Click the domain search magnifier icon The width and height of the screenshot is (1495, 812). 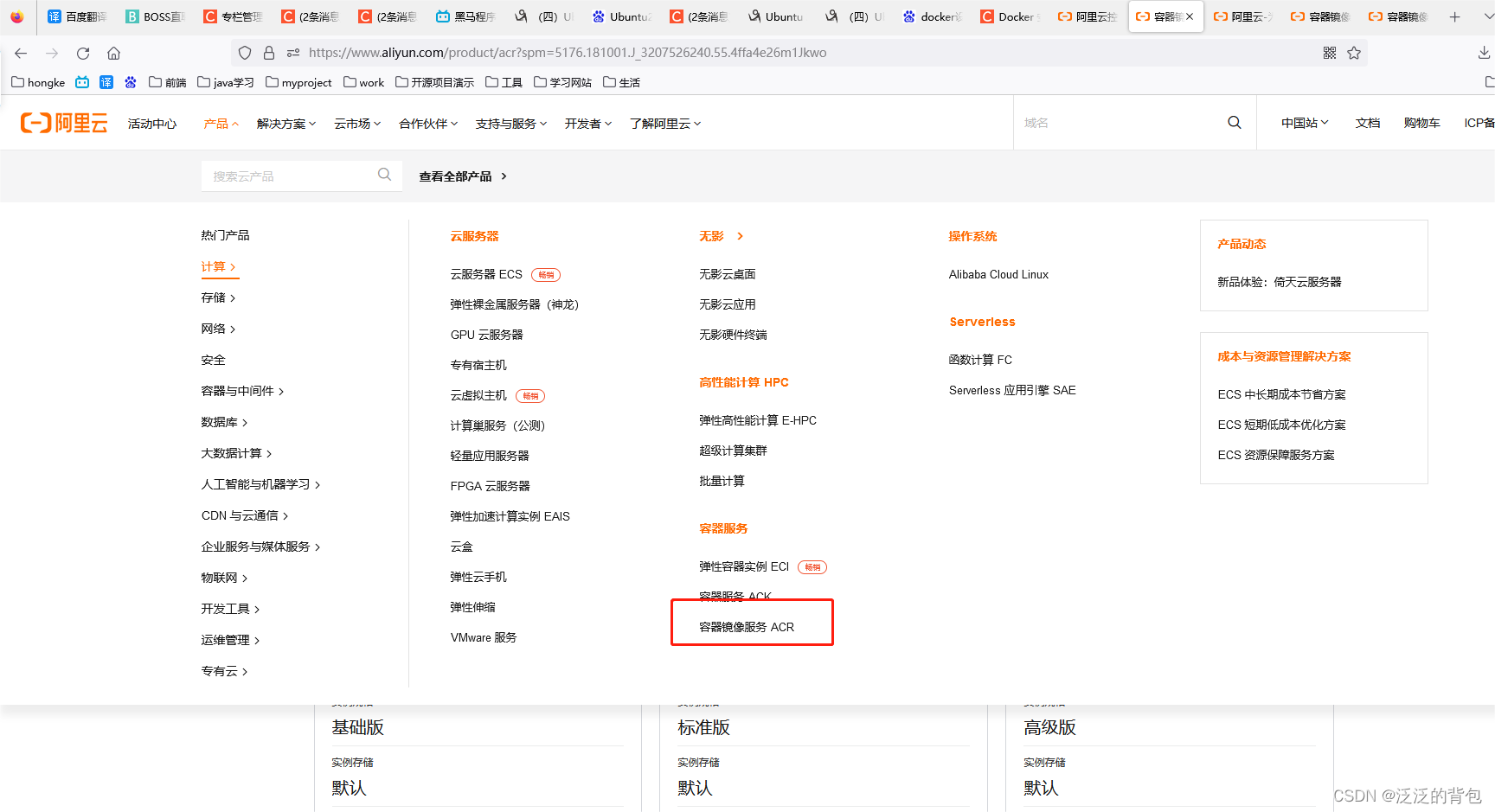1235,122
